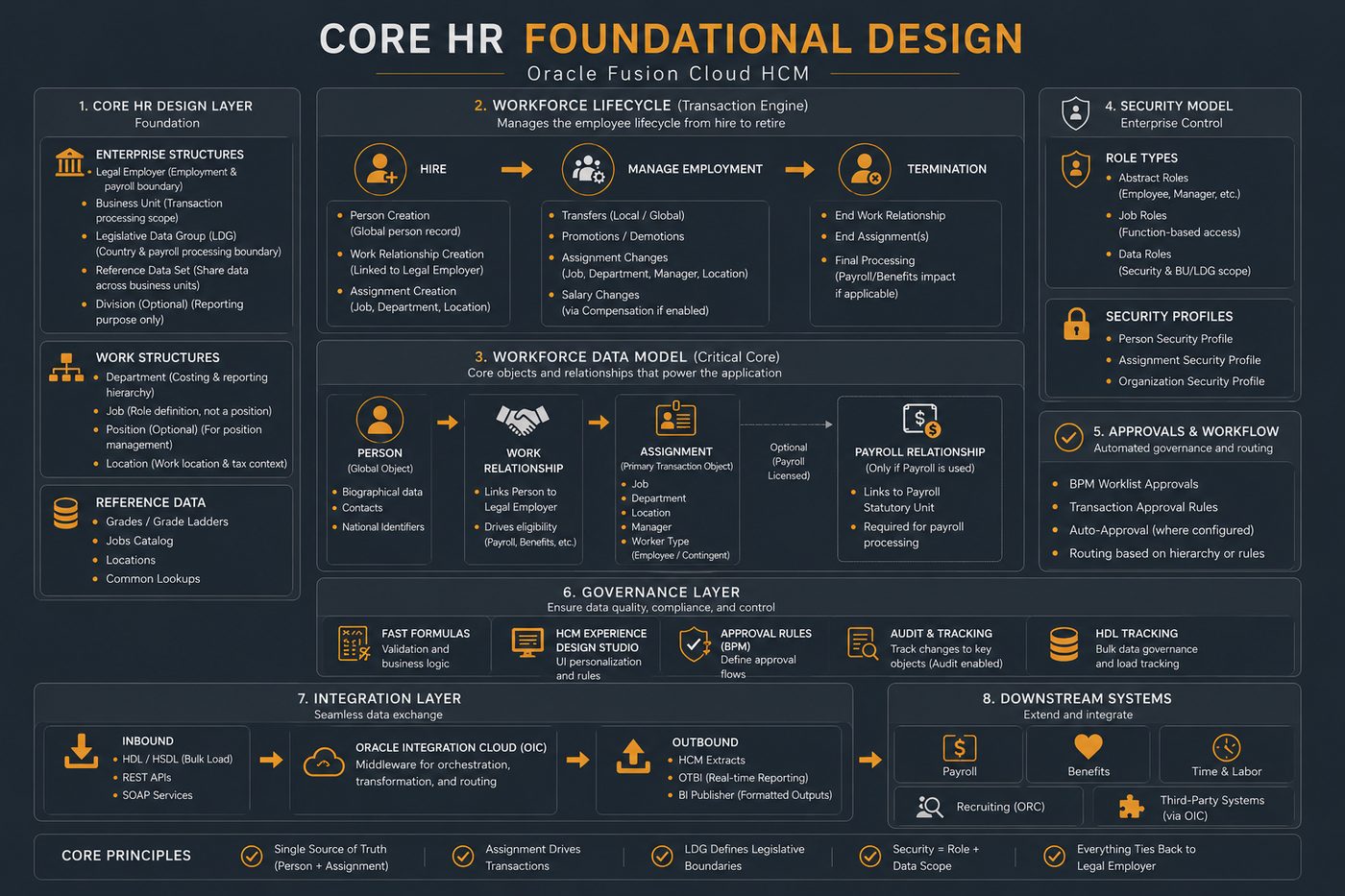Click 'BPM Worklist Approvals' text

tap(1134, 484)
